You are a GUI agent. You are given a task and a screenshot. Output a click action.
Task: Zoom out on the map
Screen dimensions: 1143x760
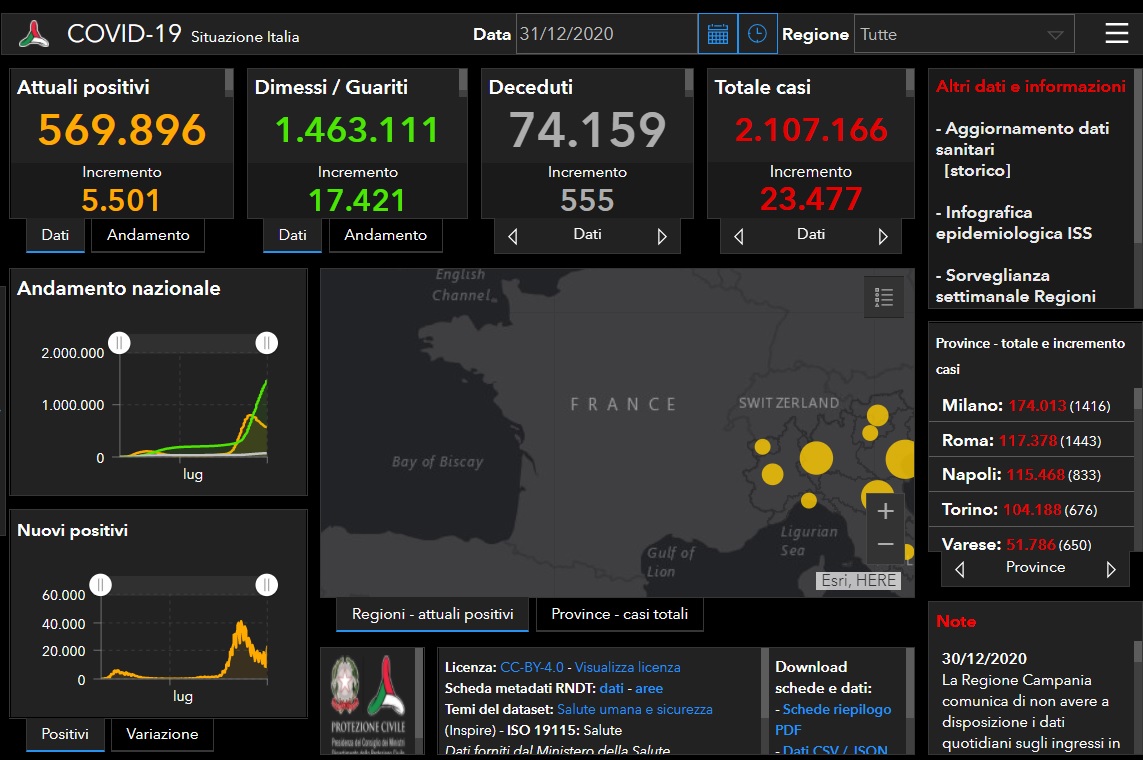(885, 544)
